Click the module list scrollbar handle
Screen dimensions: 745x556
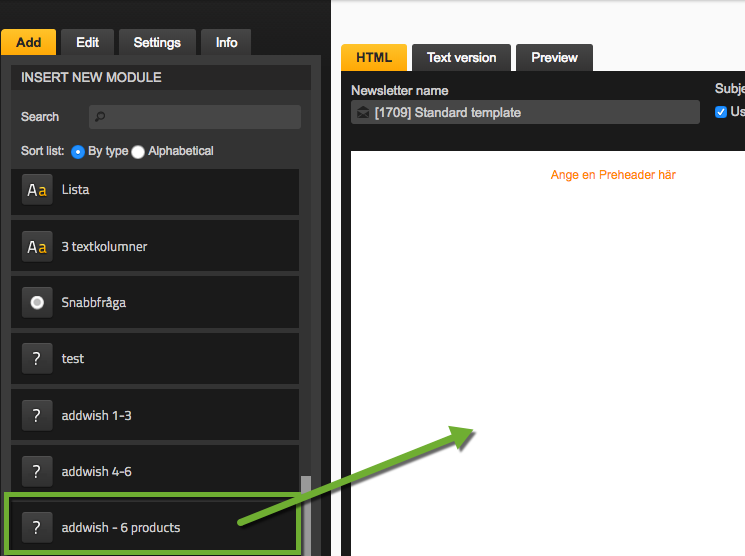tap(306, 512)
